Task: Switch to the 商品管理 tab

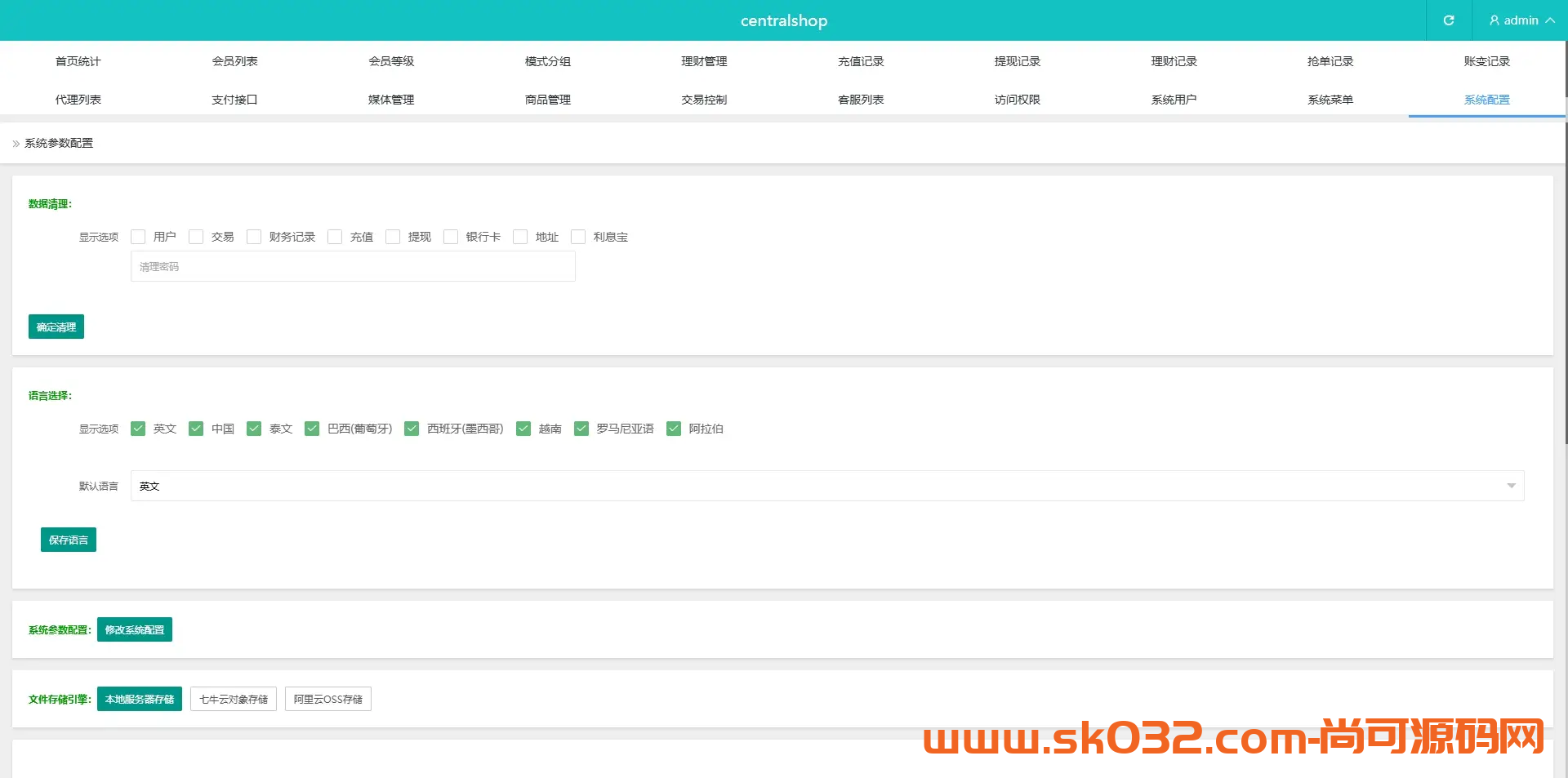Action: (x=547, y=100)
